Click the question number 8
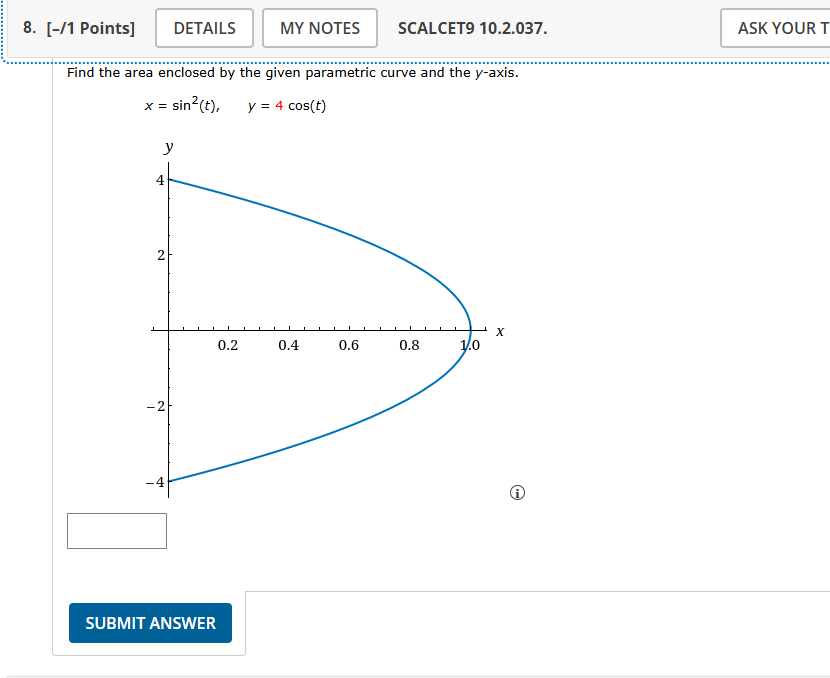 pos(28,28)
